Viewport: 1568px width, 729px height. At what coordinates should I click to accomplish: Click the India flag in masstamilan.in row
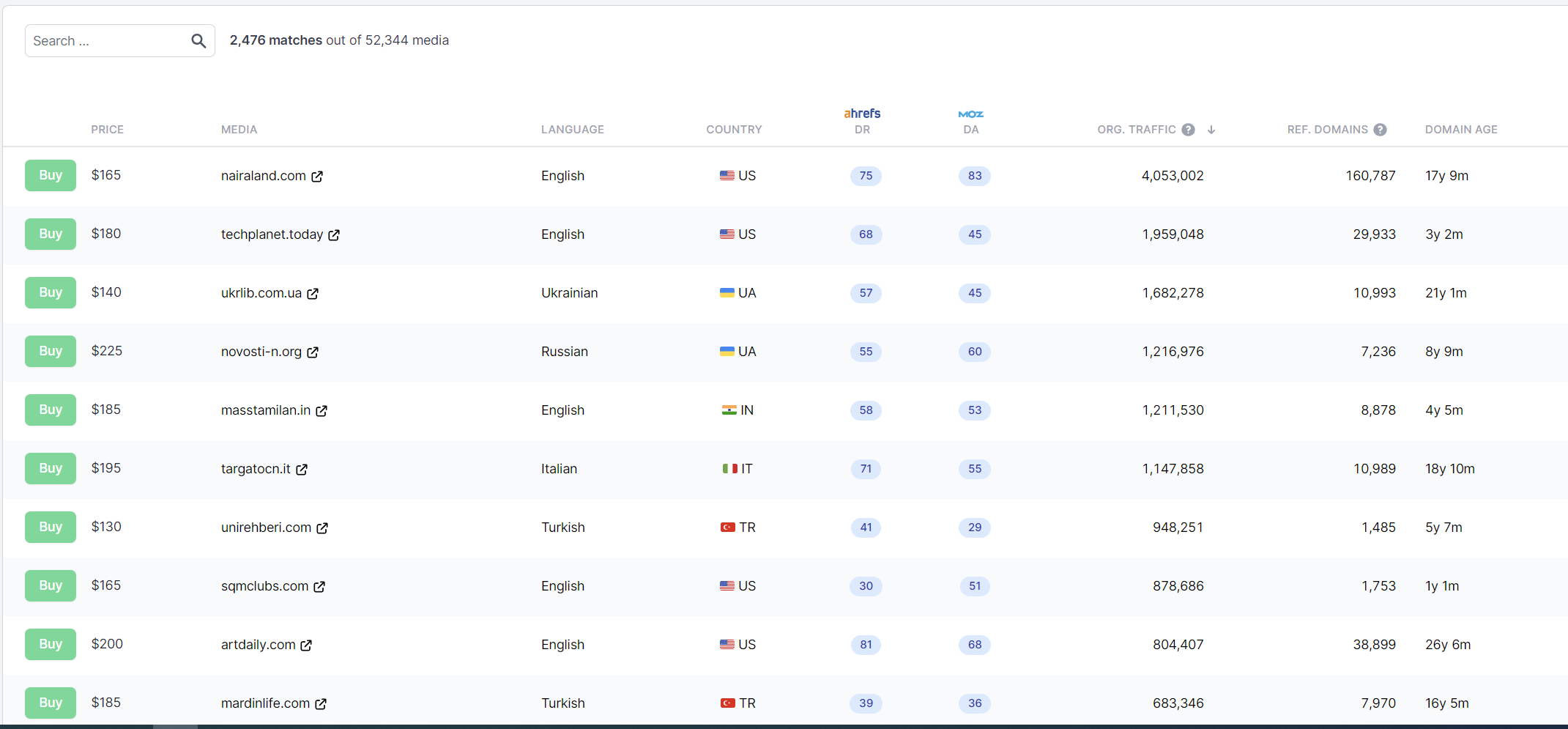click(x=729, y=410)
